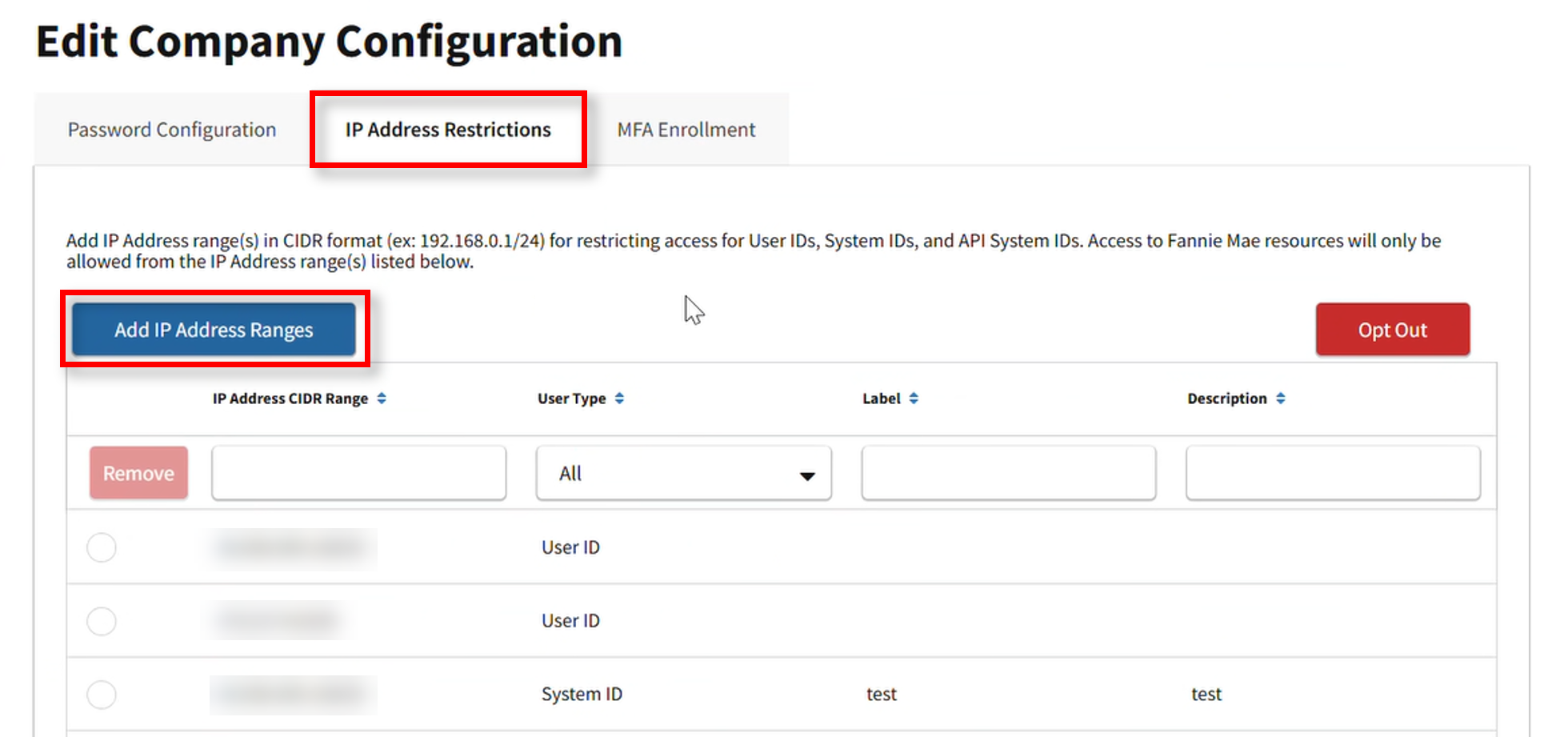The width and height of the screenshot is (1568, 737).
Task: Focus the Description filter input field
Action: pyautogui.click(x=1334, y=474)
